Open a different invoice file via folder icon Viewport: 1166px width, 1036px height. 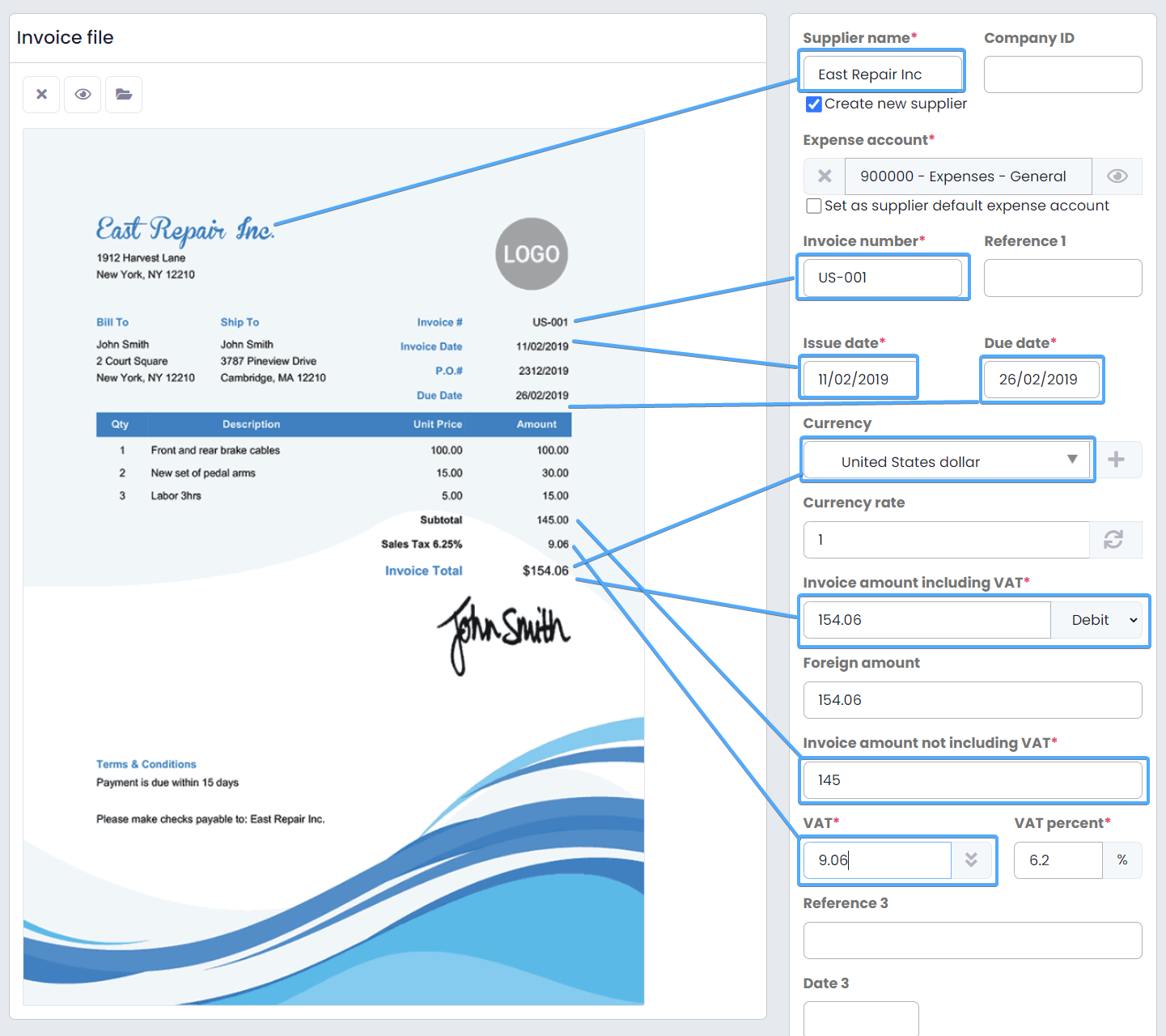pos(123,95)
